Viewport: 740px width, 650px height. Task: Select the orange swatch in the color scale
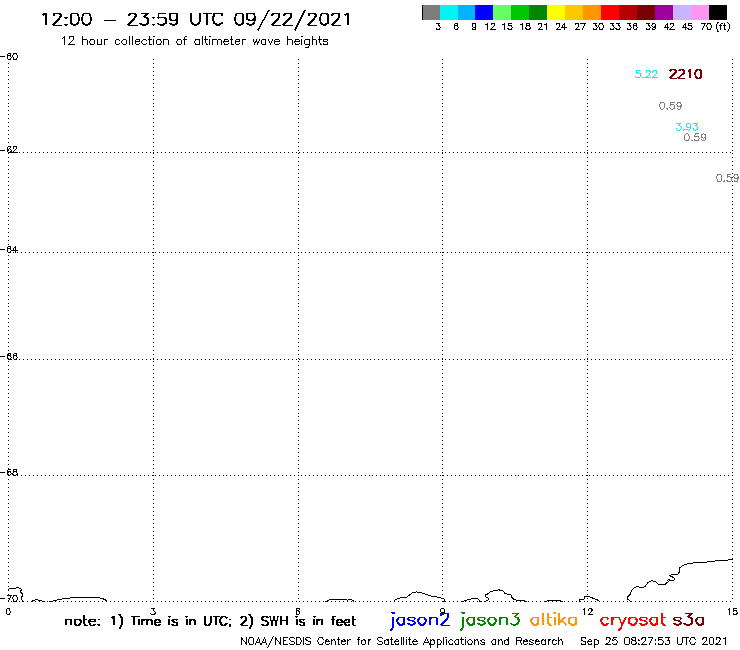click(592, 12)
